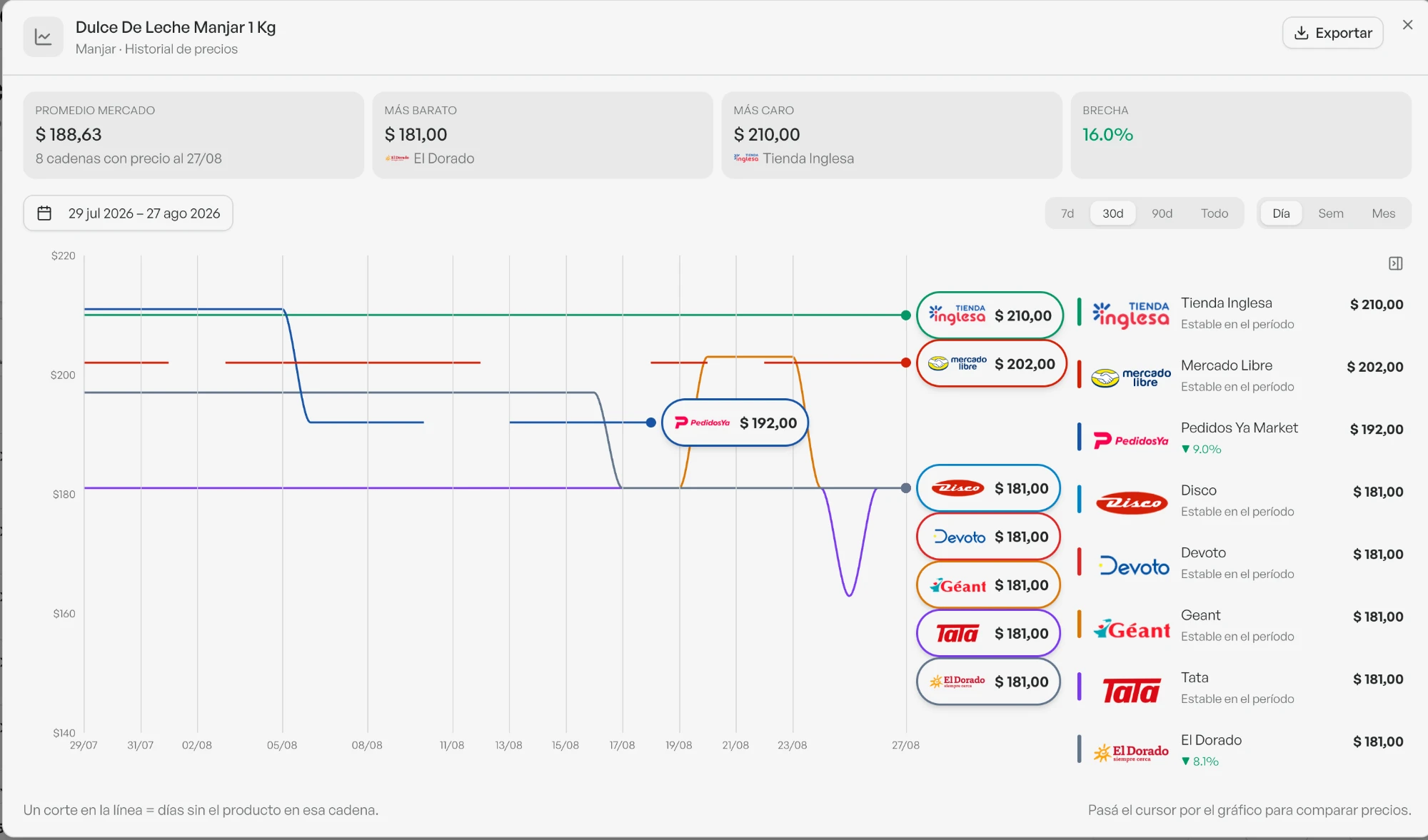Click Géant logo in legend list
This screenshot has width=1428, height=840.
tap(1132, 629)
